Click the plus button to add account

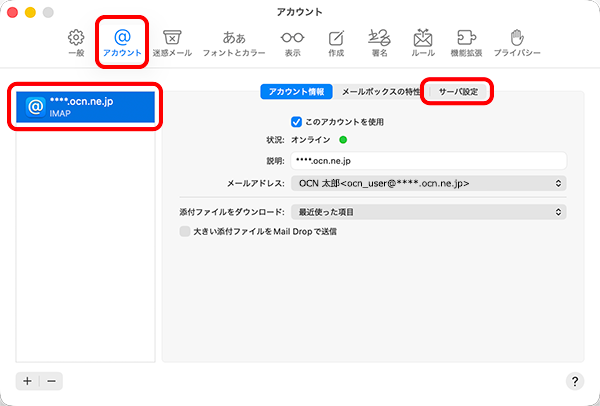pos(28,381)
